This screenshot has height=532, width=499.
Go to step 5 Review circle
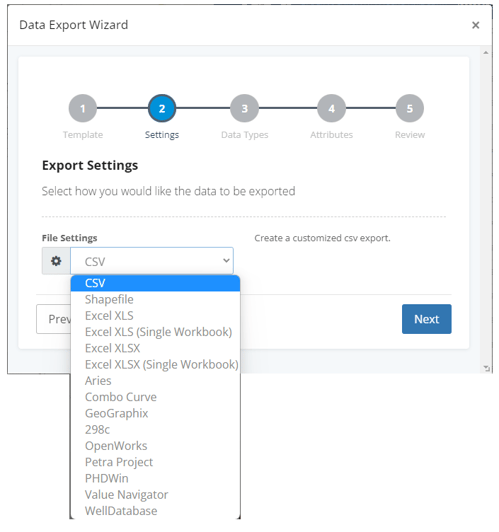pos(410,109)
